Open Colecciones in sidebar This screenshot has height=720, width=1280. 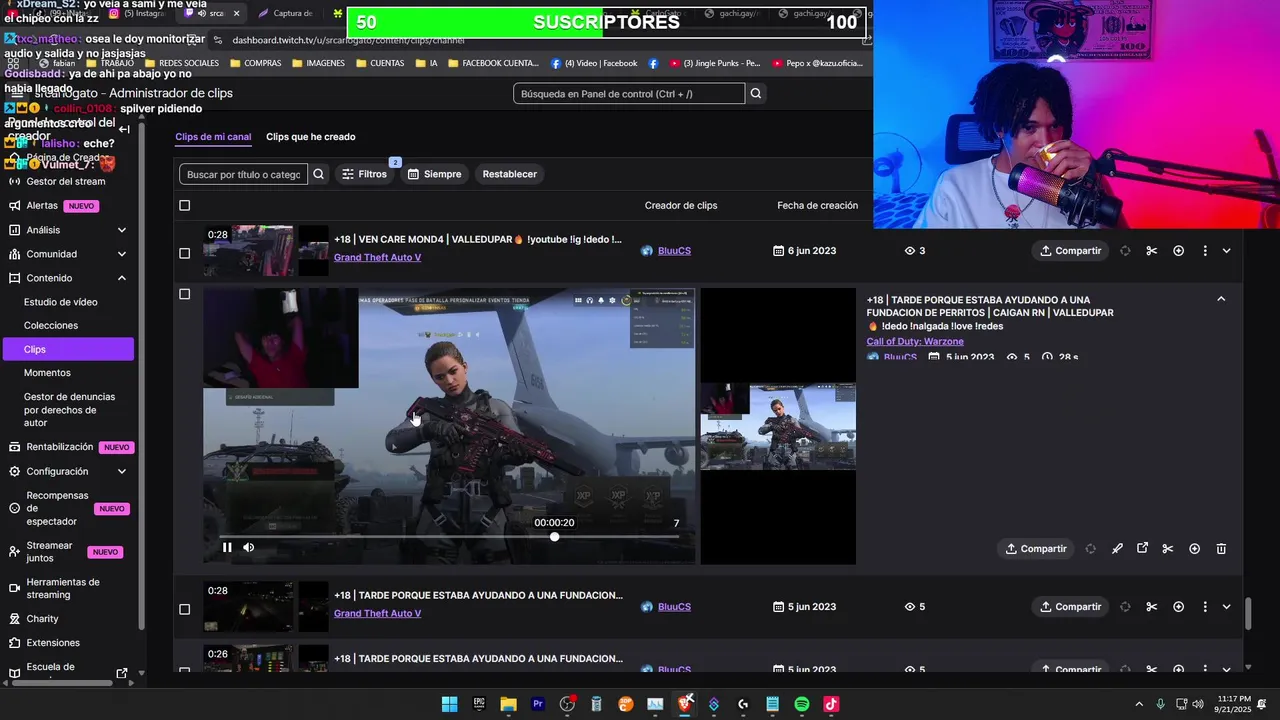(x=51, y=325)
